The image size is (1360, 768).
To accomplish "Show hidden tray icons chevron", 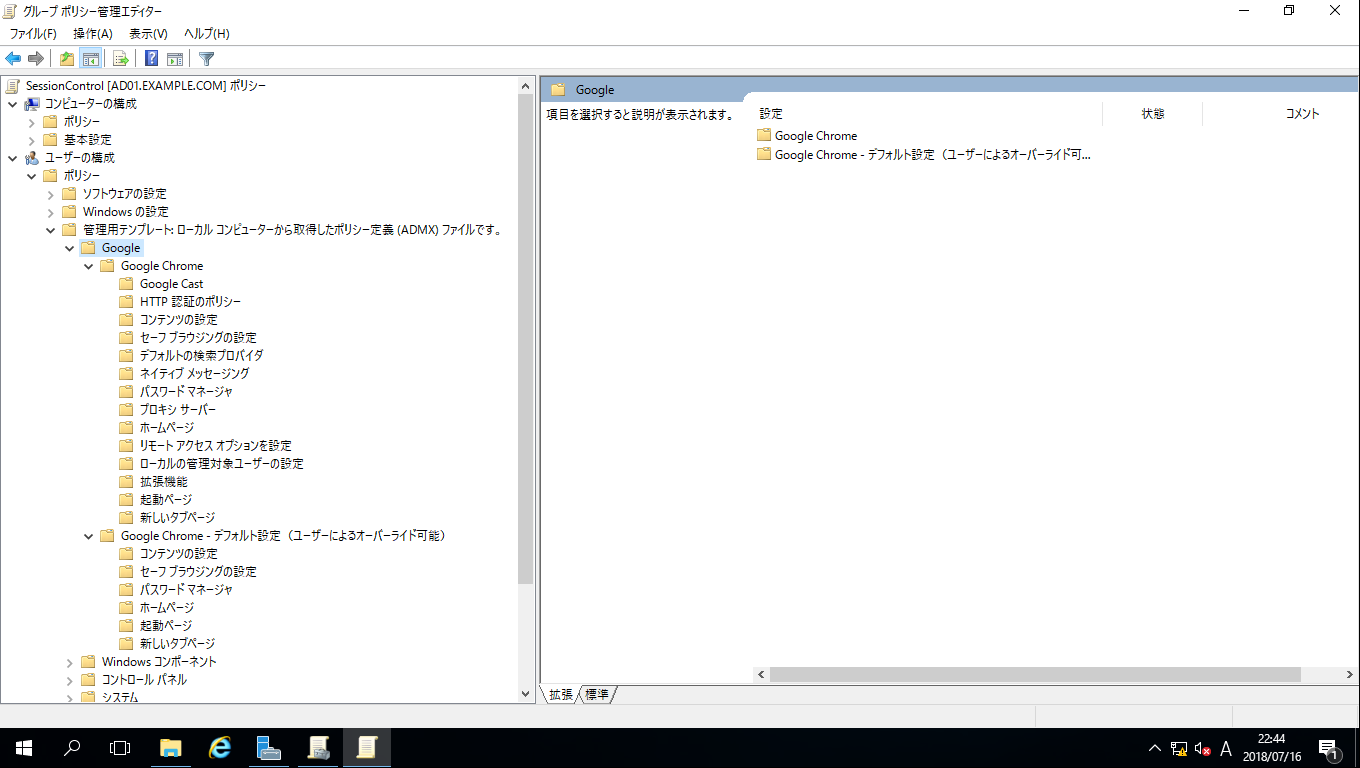I will 1155,748.
